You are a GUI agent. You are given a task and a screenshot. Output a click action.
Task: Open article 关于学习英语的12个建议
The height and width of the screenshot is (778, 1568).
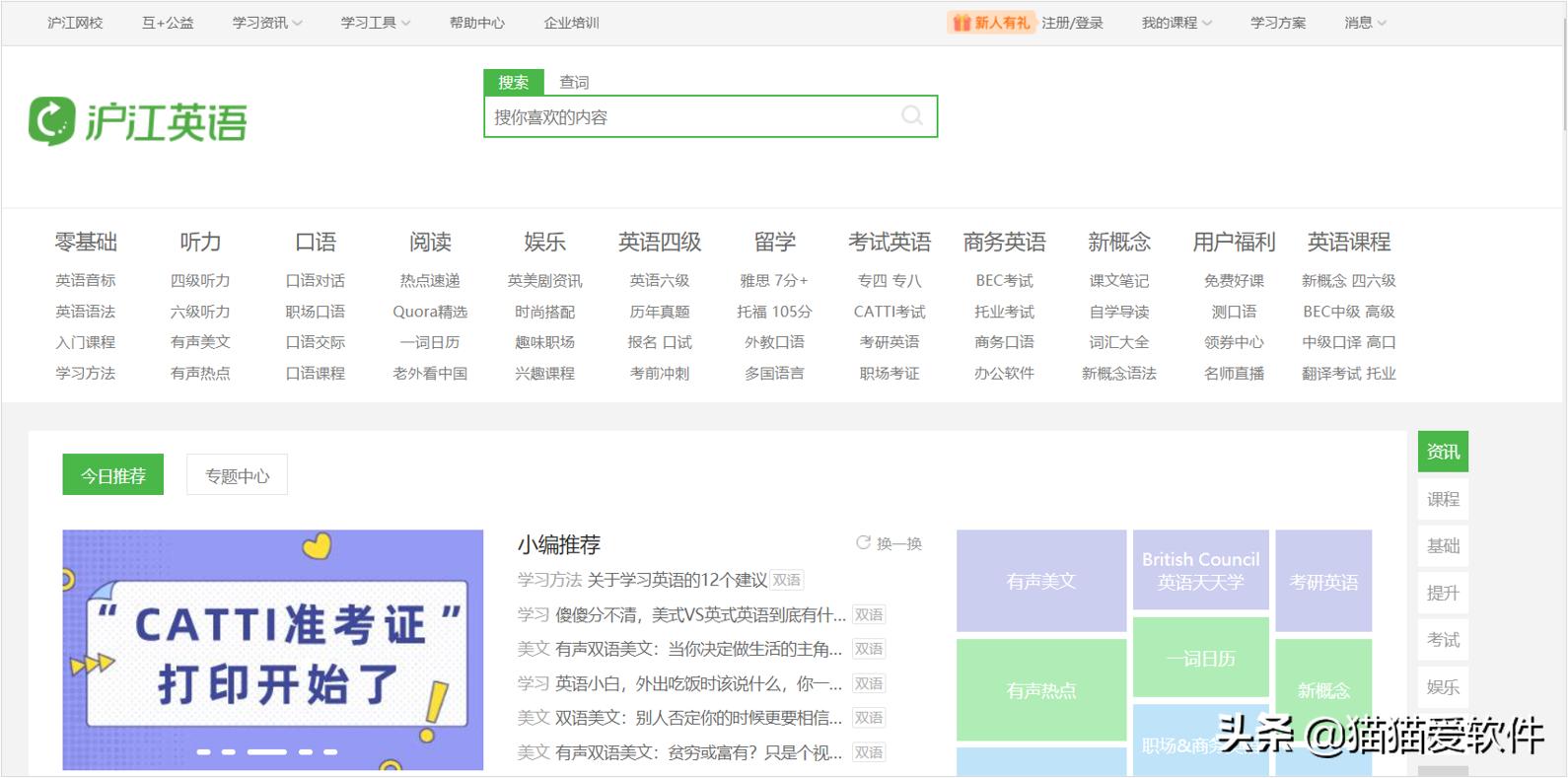click(677, 580)
